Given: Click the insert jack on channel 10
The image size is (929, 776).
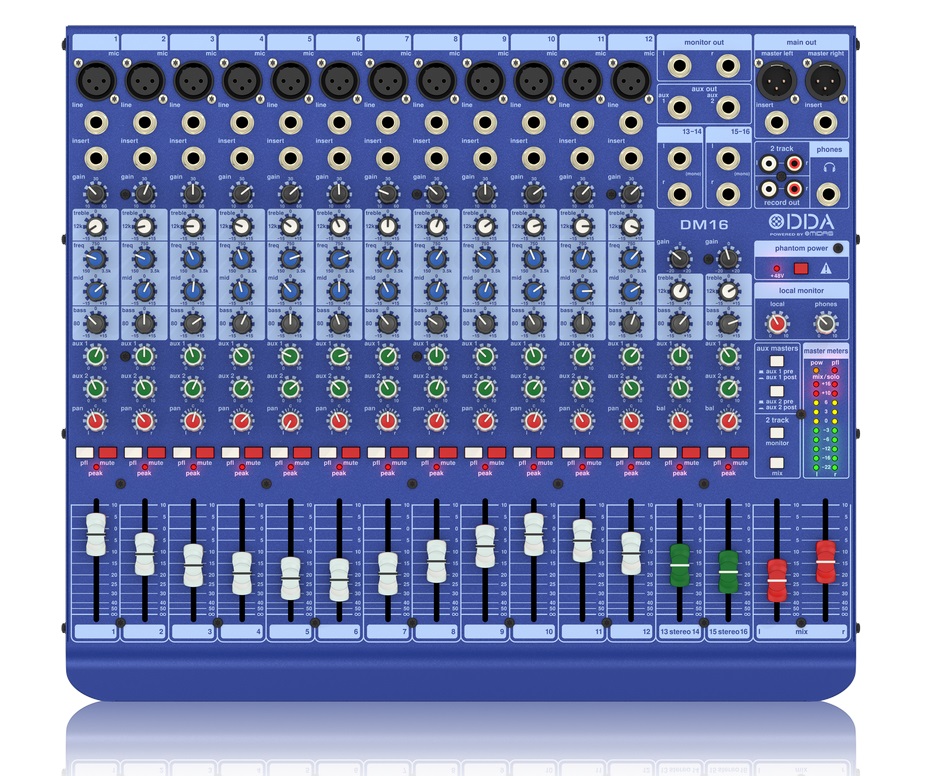Looking at the screenshot, I should (534, 159).
